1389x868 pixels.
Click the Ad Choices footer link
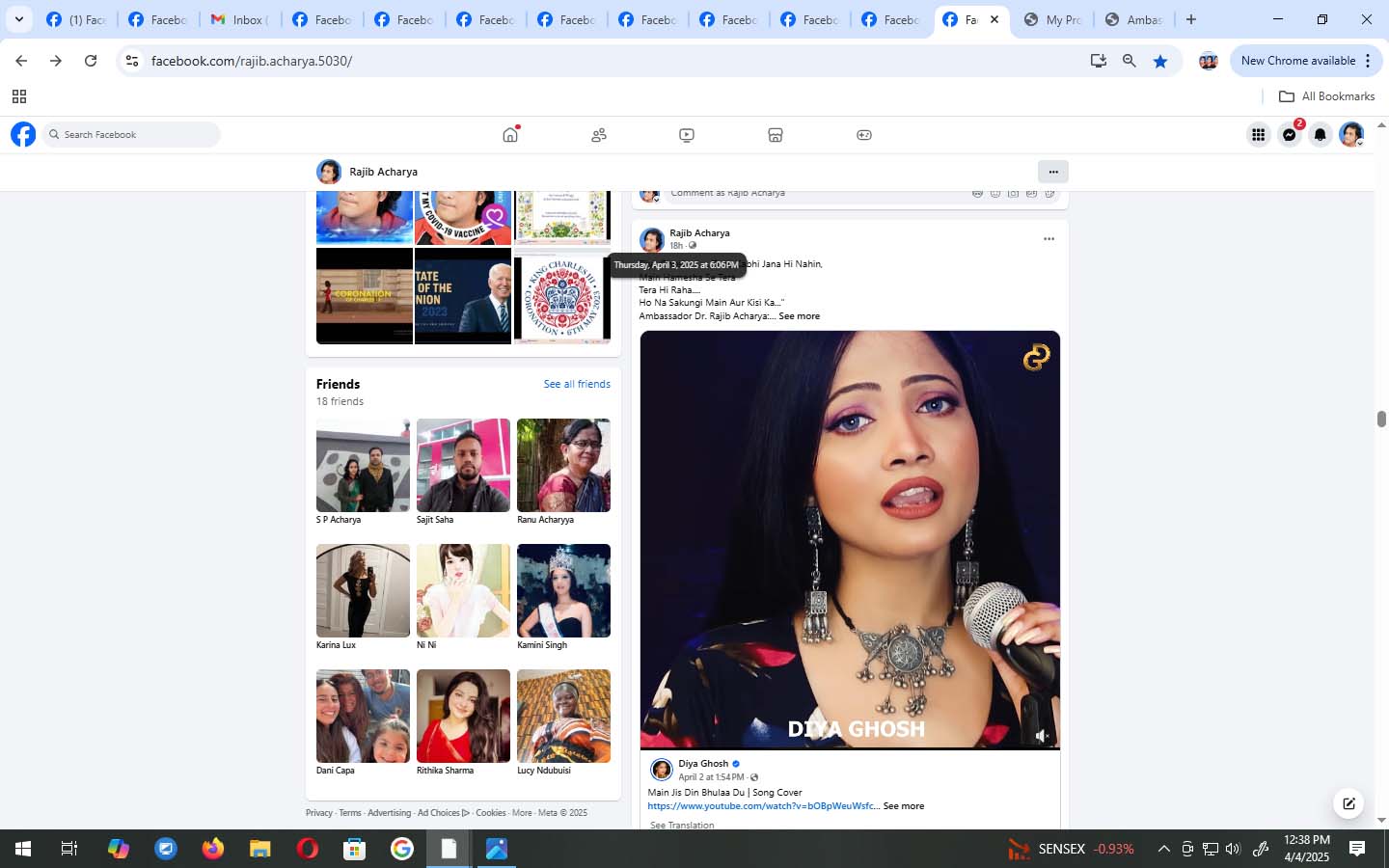coord(443,813)
